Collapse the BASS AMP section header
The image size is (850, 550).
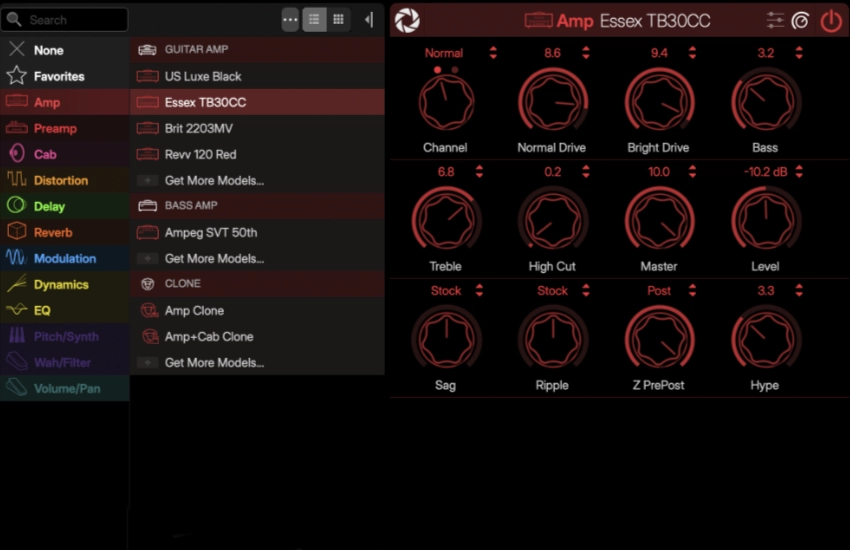click(x=257, y=206)
